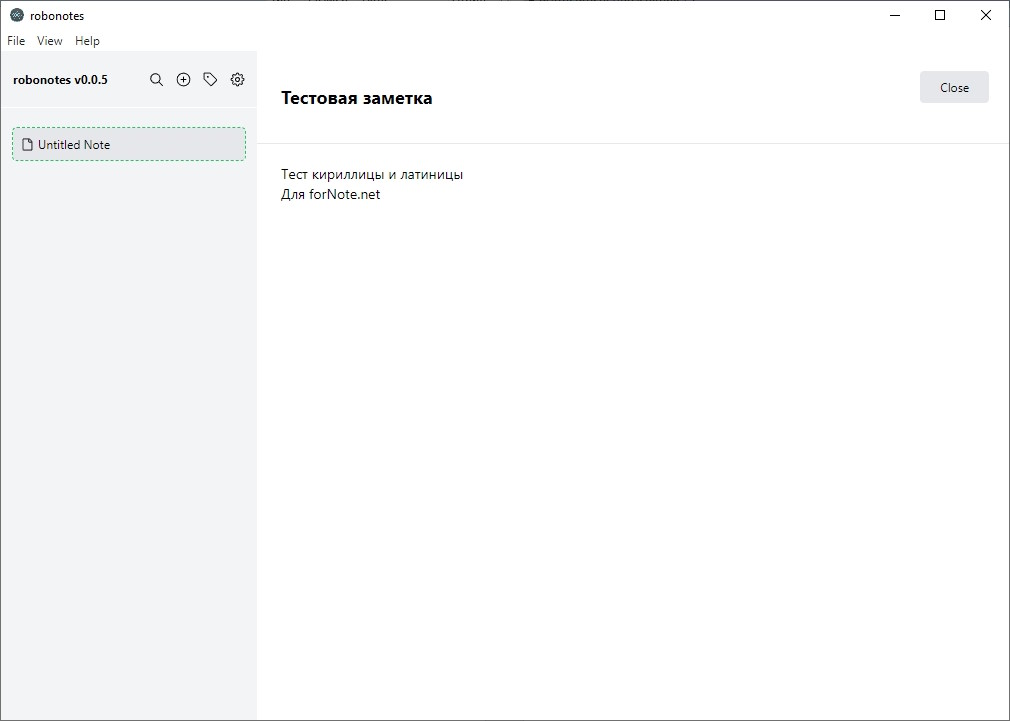Open the tags panel via tag icon
Viewport: 1010px width, 721px height.
210,80
